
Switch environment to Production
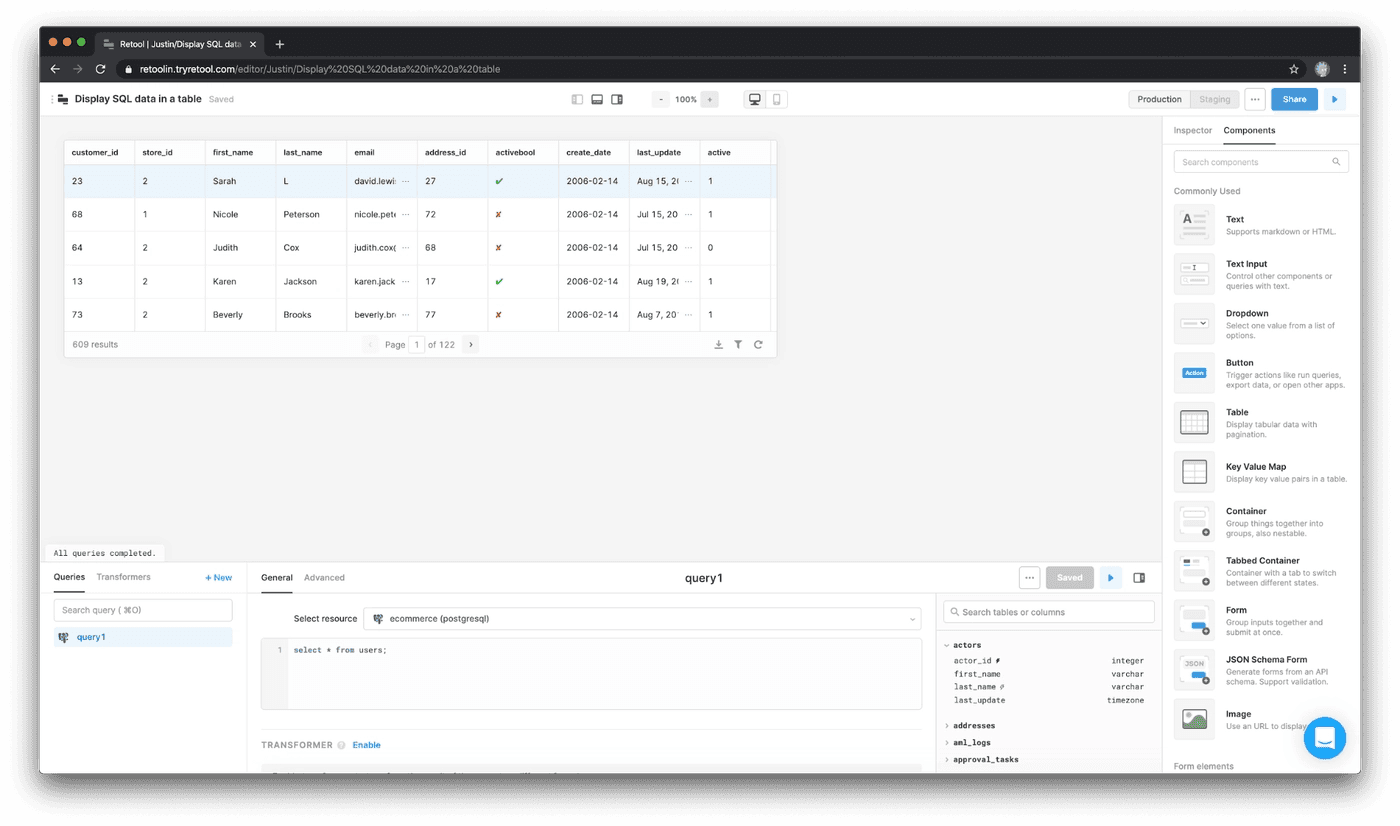(x=1159, y=99)
